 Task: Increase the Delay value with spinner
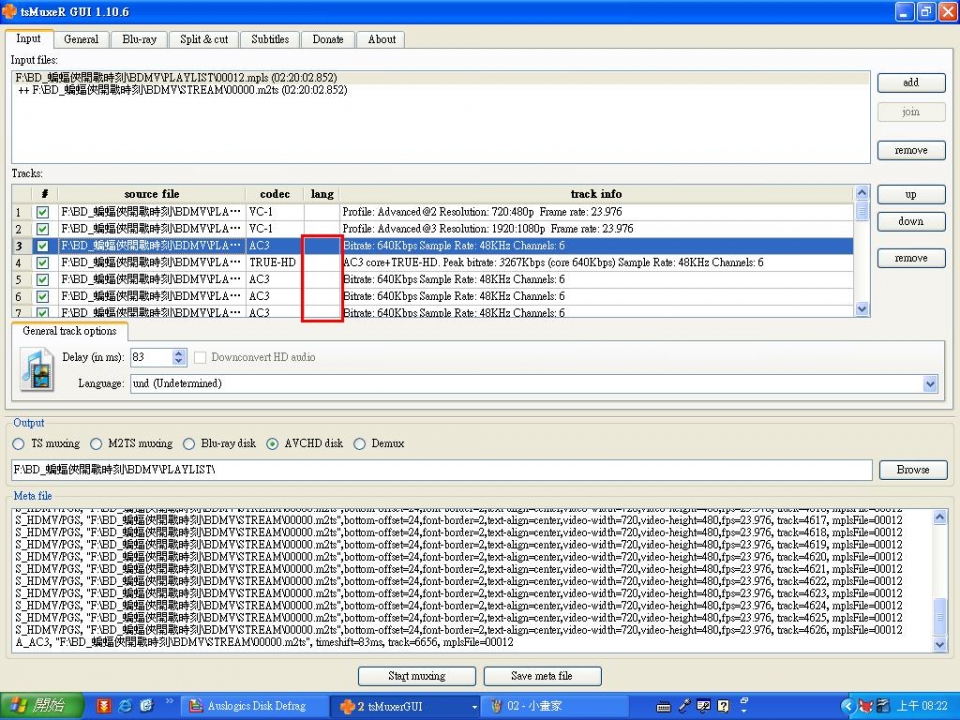tap(179, 353)
